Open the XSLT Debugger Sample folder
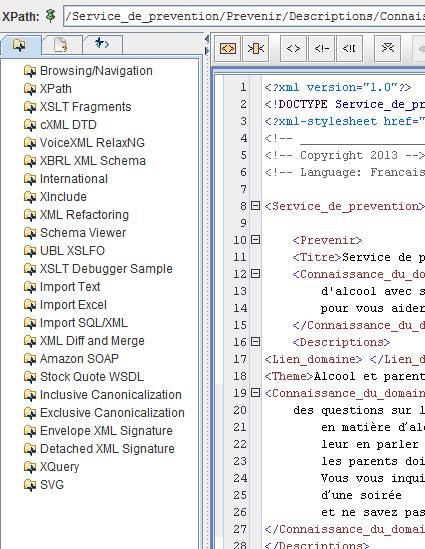Viewport: 425px width, 549px height. 98,269
